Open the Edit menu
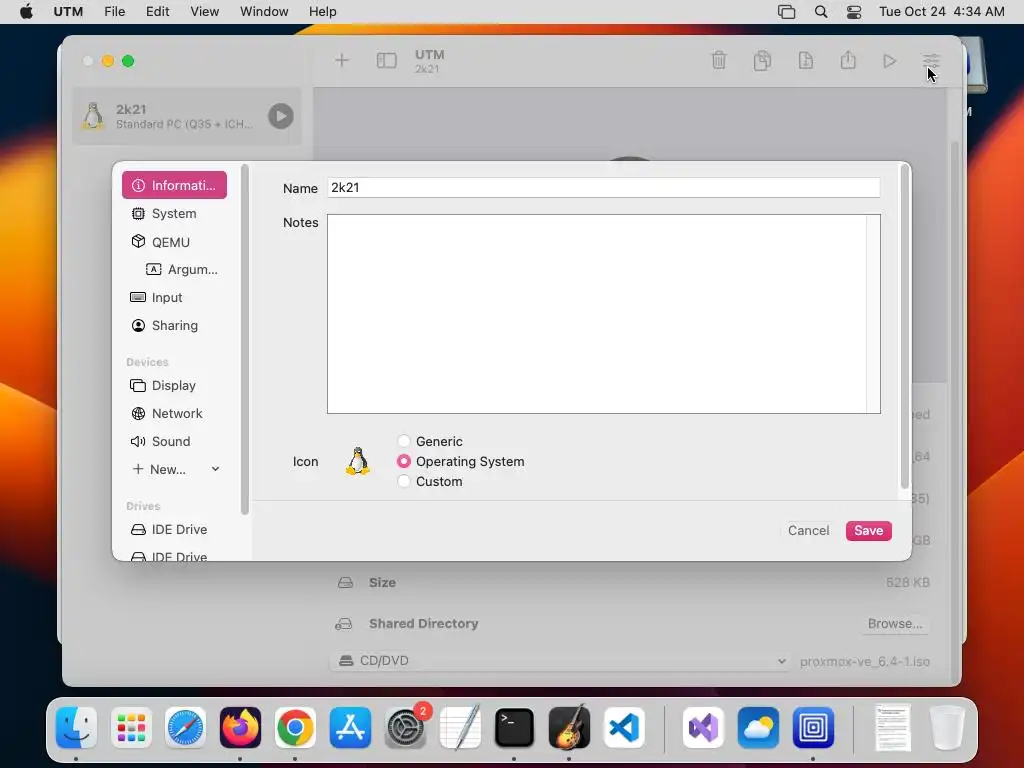Screen dimensions: 1024x768 [x=157, y=12]
